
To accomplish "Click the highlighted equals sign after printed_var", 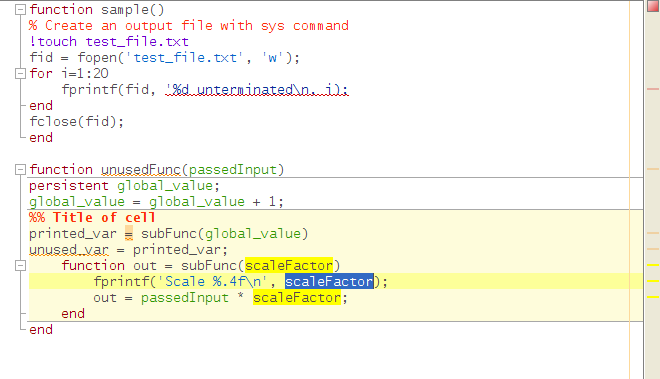I will point(129,234).
